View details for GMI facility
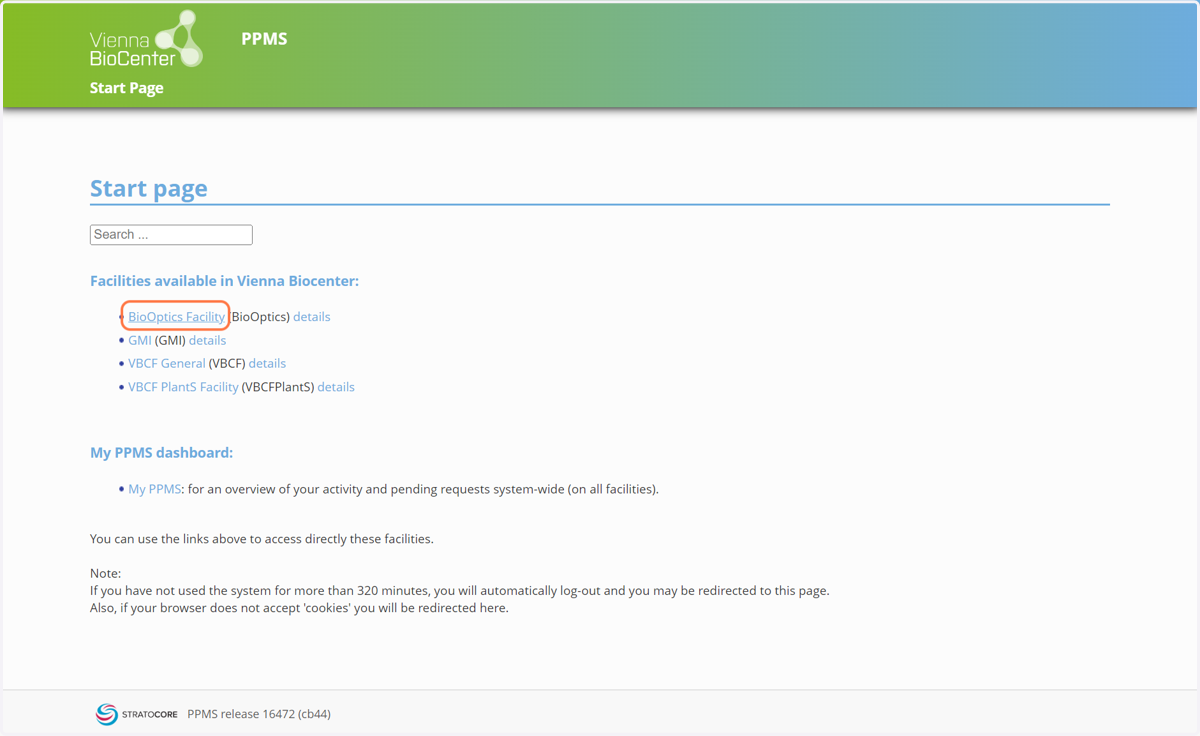This screenshot has height=736, width=1200. pos(207,340)
